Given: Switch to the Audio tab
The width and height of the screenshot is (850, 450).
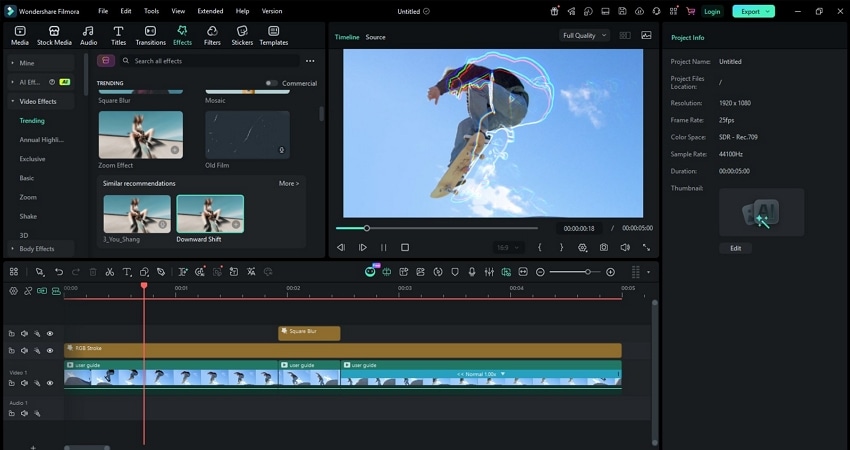Looking at the screenshot, I should tap(88, 36).
